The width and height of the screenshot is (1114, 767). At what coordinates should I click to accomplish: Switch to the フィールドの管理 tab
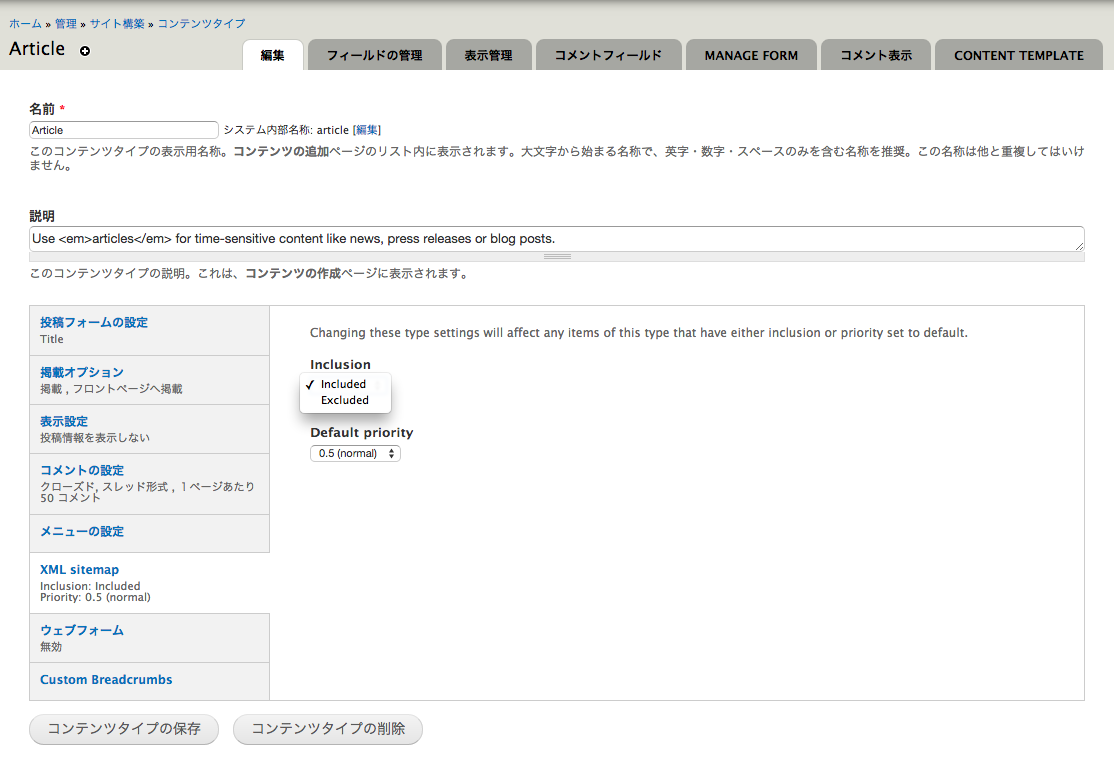click(x=374, y=55)
